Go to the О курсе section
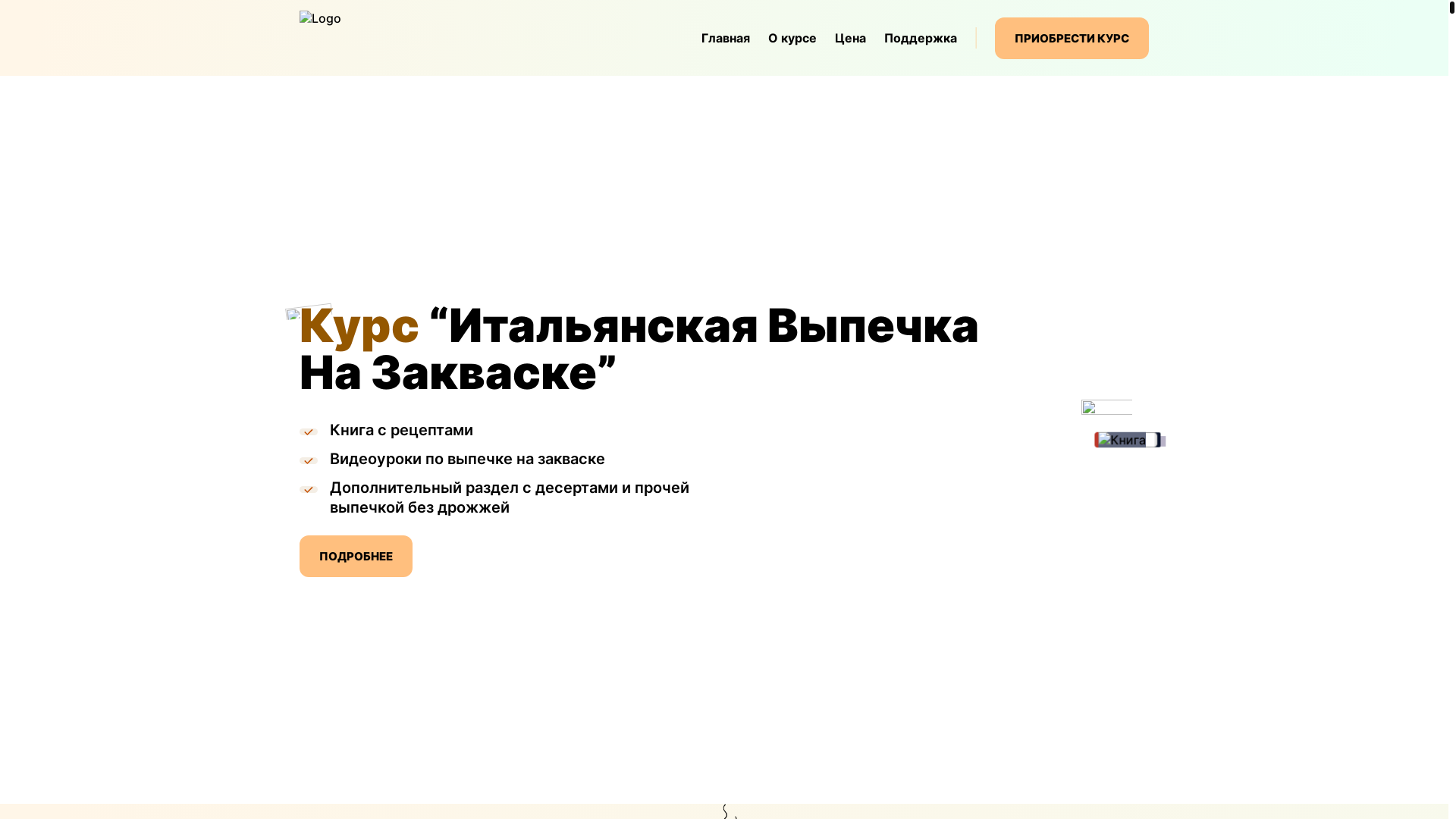Image resolution: width=1456 pixels, height=819 pixels. [x=792, y=38]
